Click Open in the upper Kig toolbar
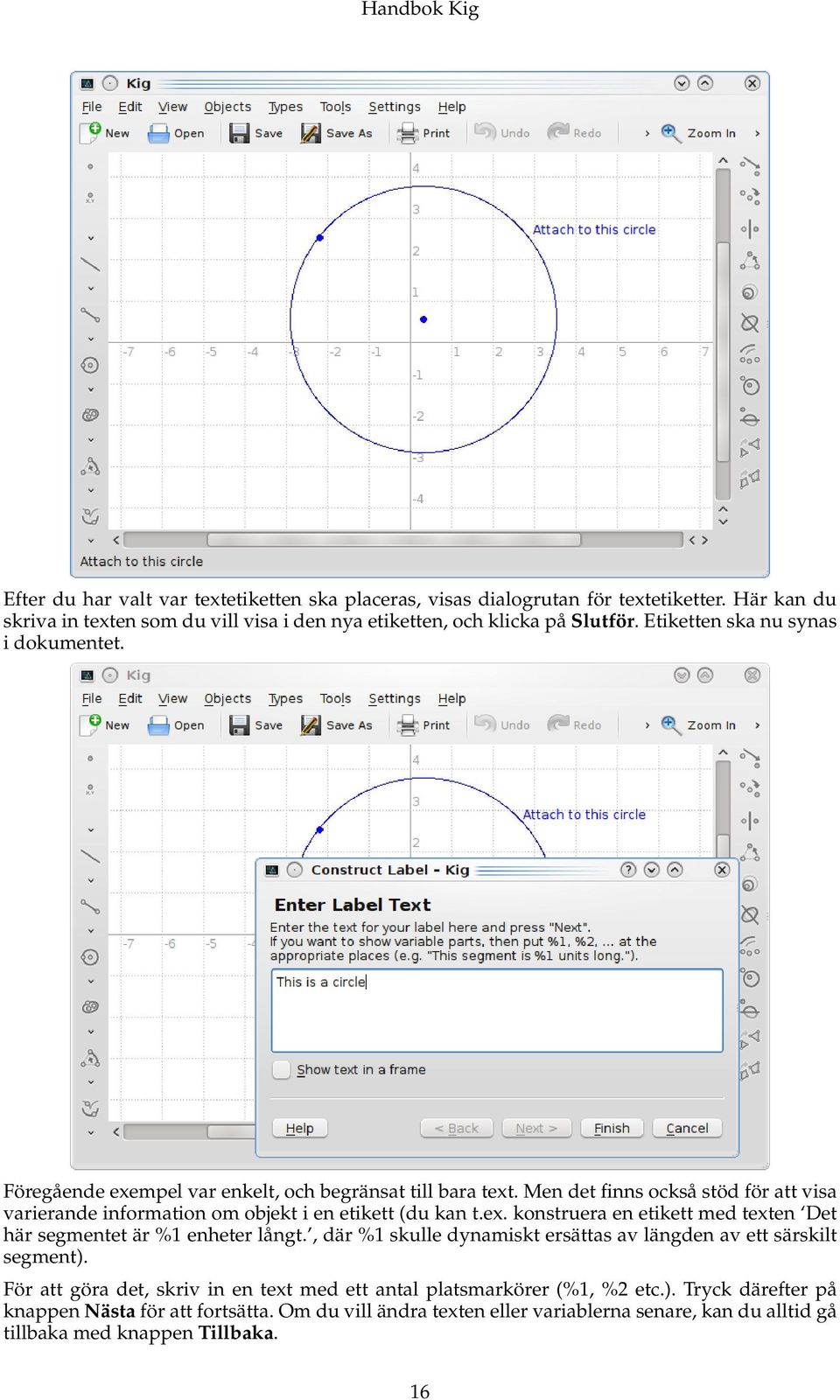Image resolution: width=840 pixels, height=1400 pixels. tap(177, 133)
